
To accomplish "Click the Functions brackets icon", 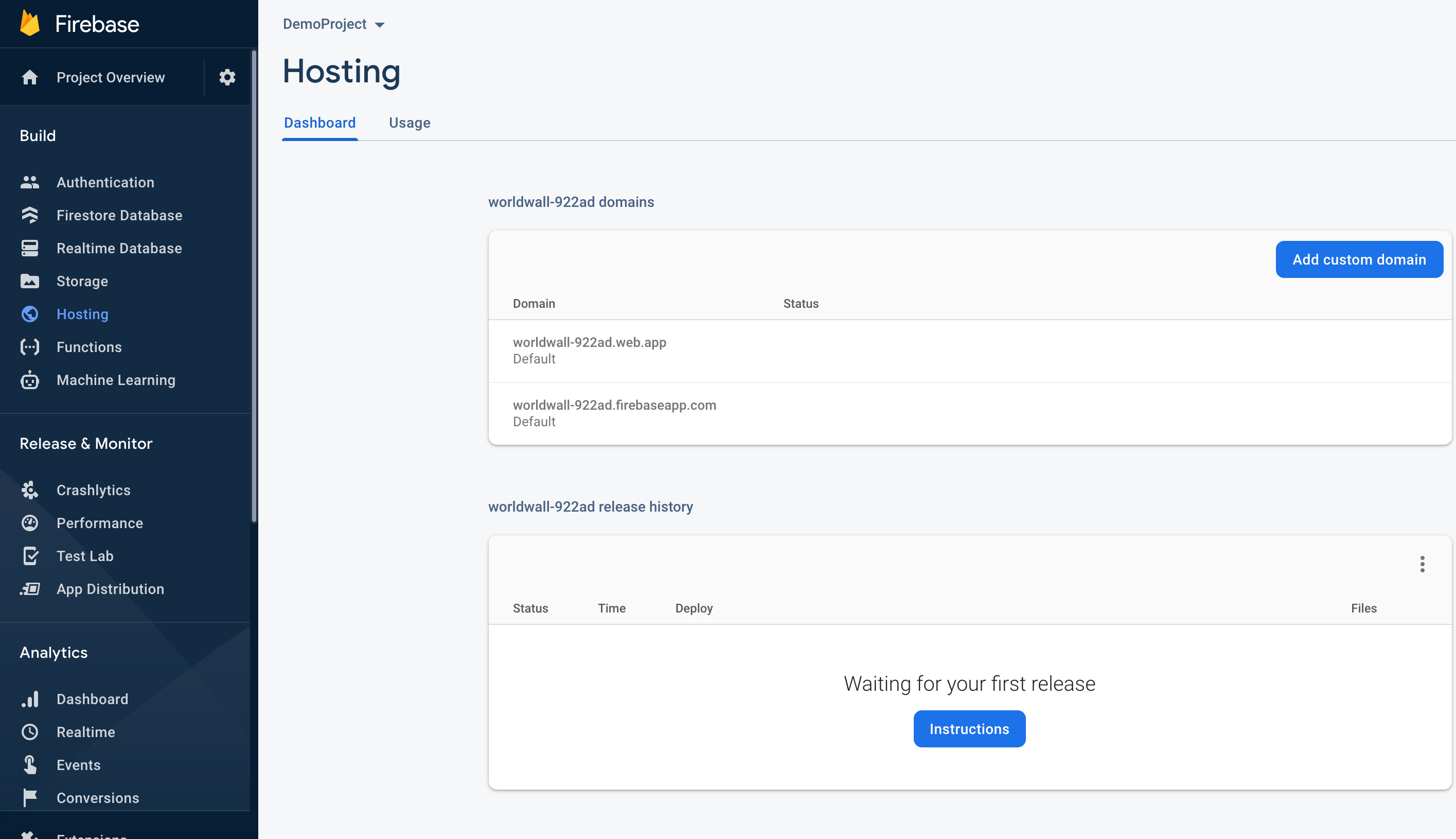I will 29,347.
